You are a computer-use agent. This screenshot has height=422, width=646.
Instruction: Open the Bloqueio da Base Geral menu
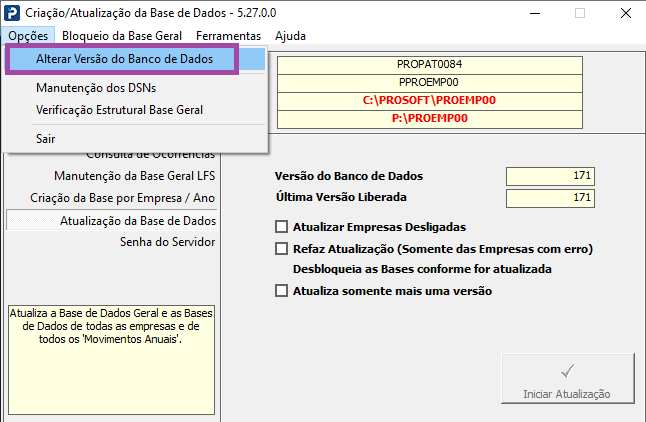(x=122, y=36)
